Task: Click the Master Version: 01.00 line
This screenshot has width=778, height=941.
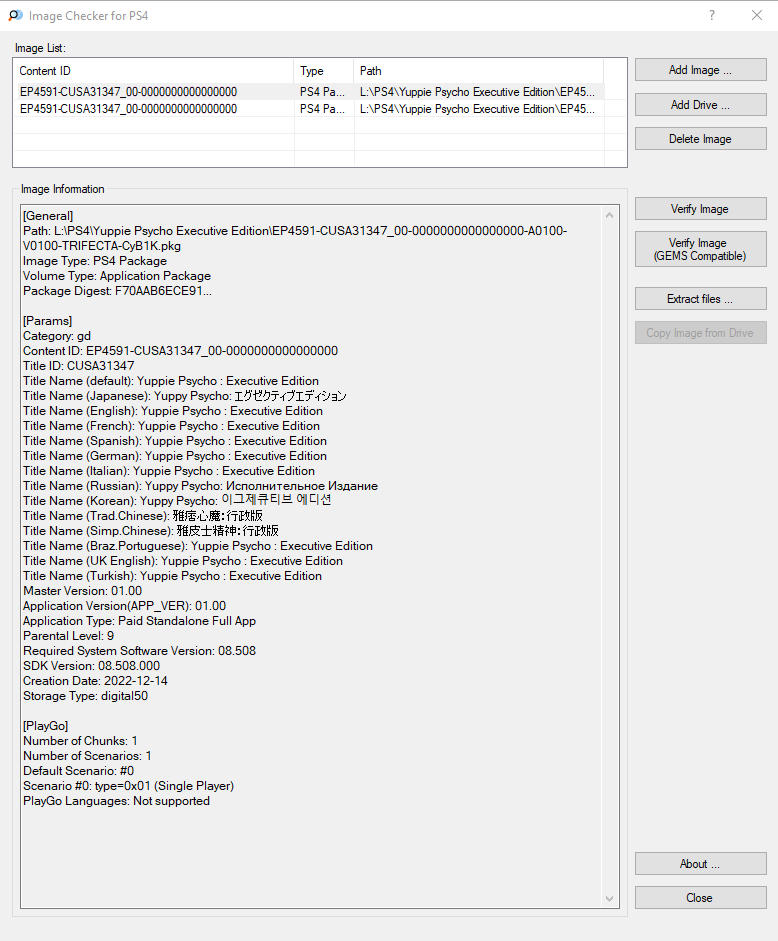Action: coord(82,591)
